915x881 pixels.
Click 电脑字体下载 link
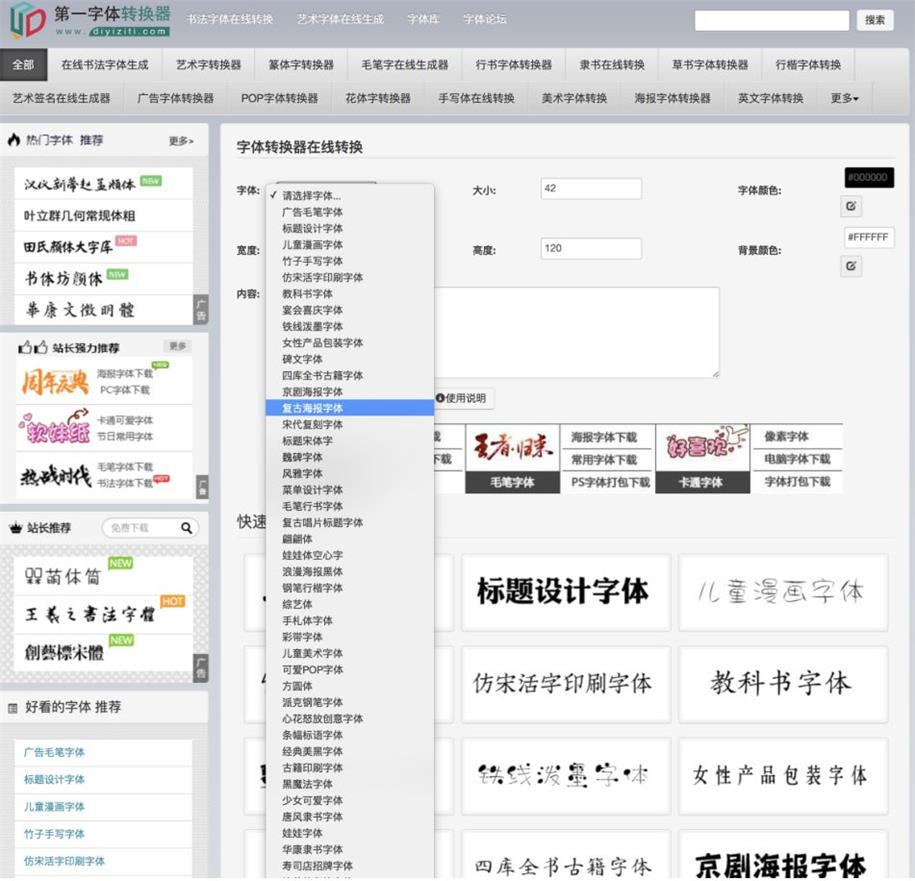point(798,460)
